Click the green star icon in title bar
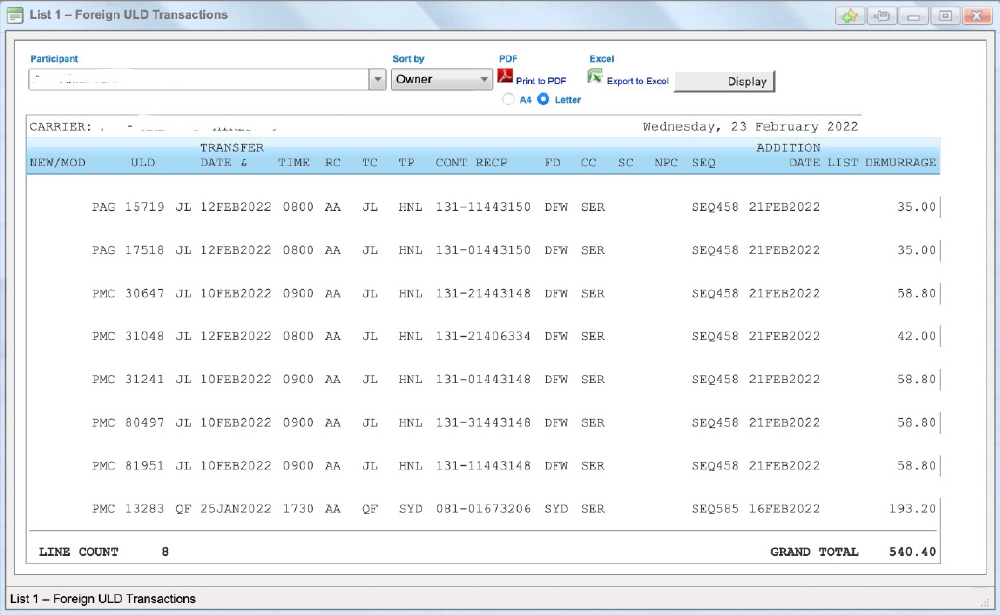This screenshot has height=615, width=1000. pos(849,16)
